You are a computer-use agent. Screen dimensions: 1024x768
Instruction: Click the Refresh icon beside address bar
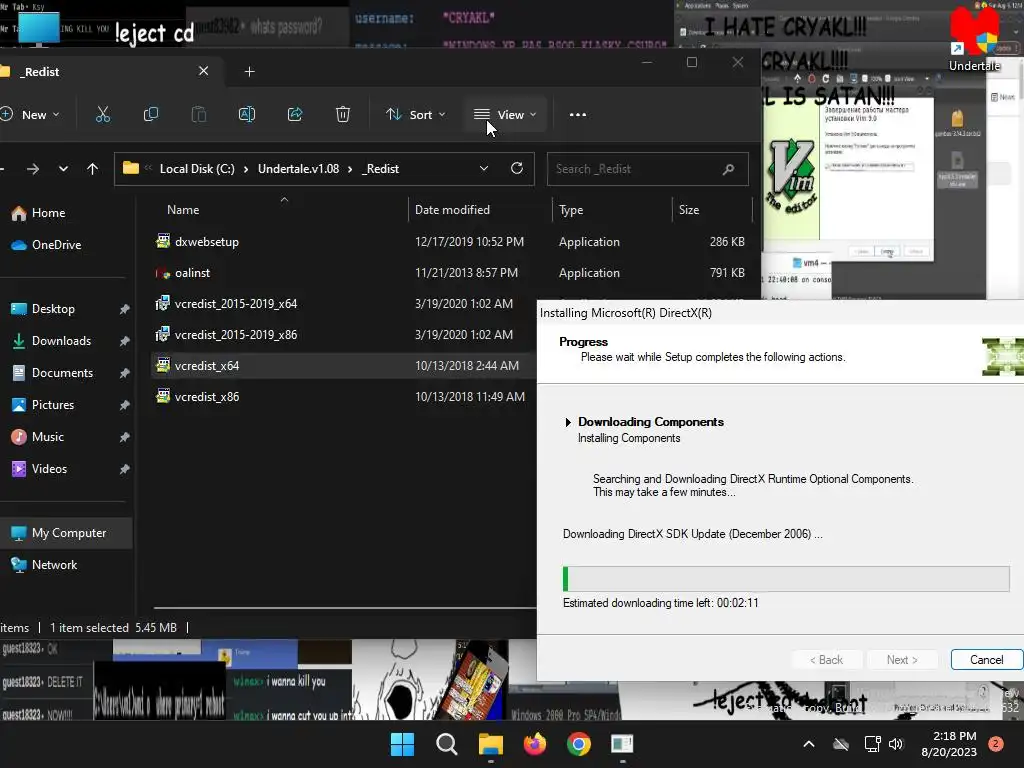coord(517,168)
